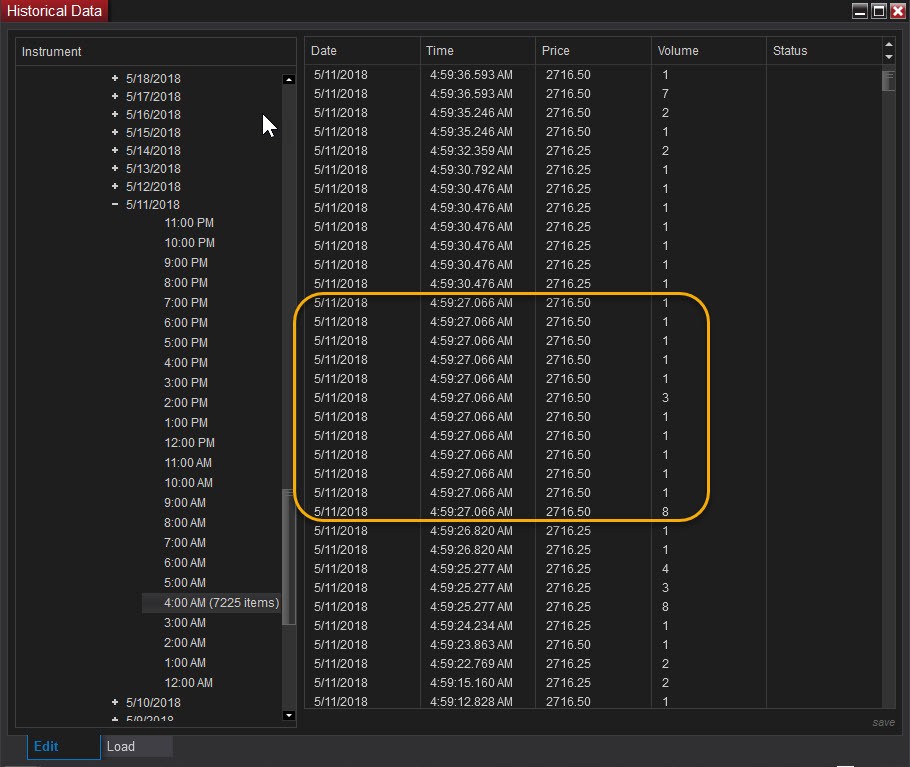The height and width of the screenshot is (767, 910).
Task: Collapse the 5/11/2018 date node
Action: (115, 204)
